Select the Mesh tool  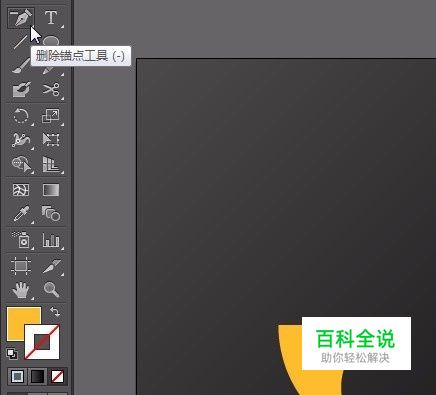[21, 190]
